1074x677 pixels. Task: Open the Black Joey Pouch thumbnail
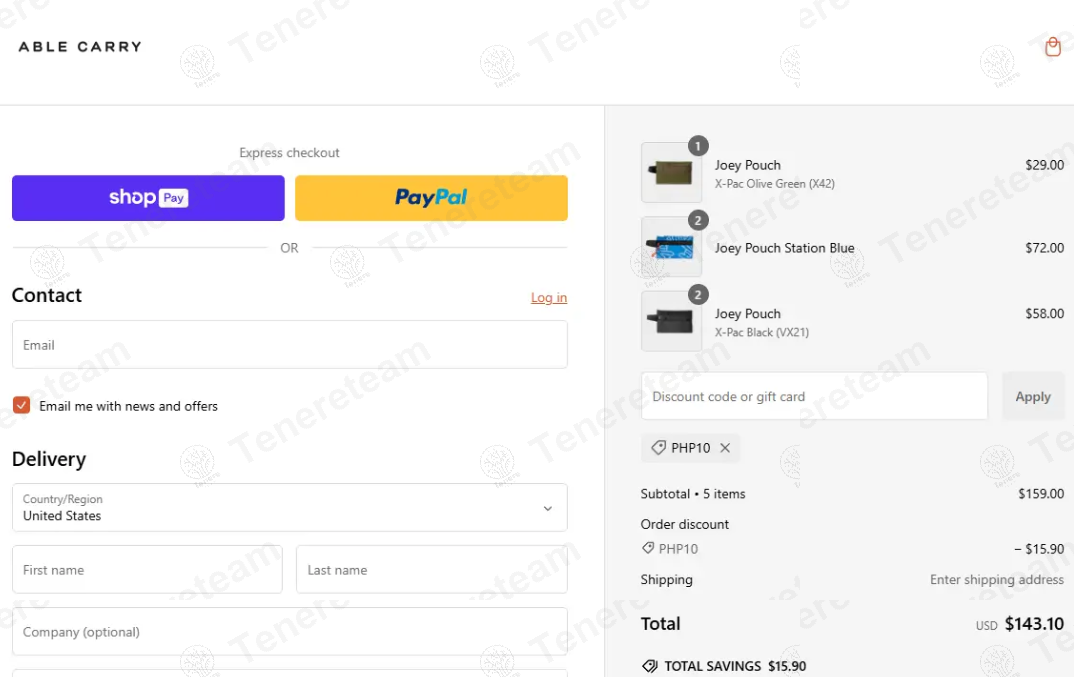(671, 321)
